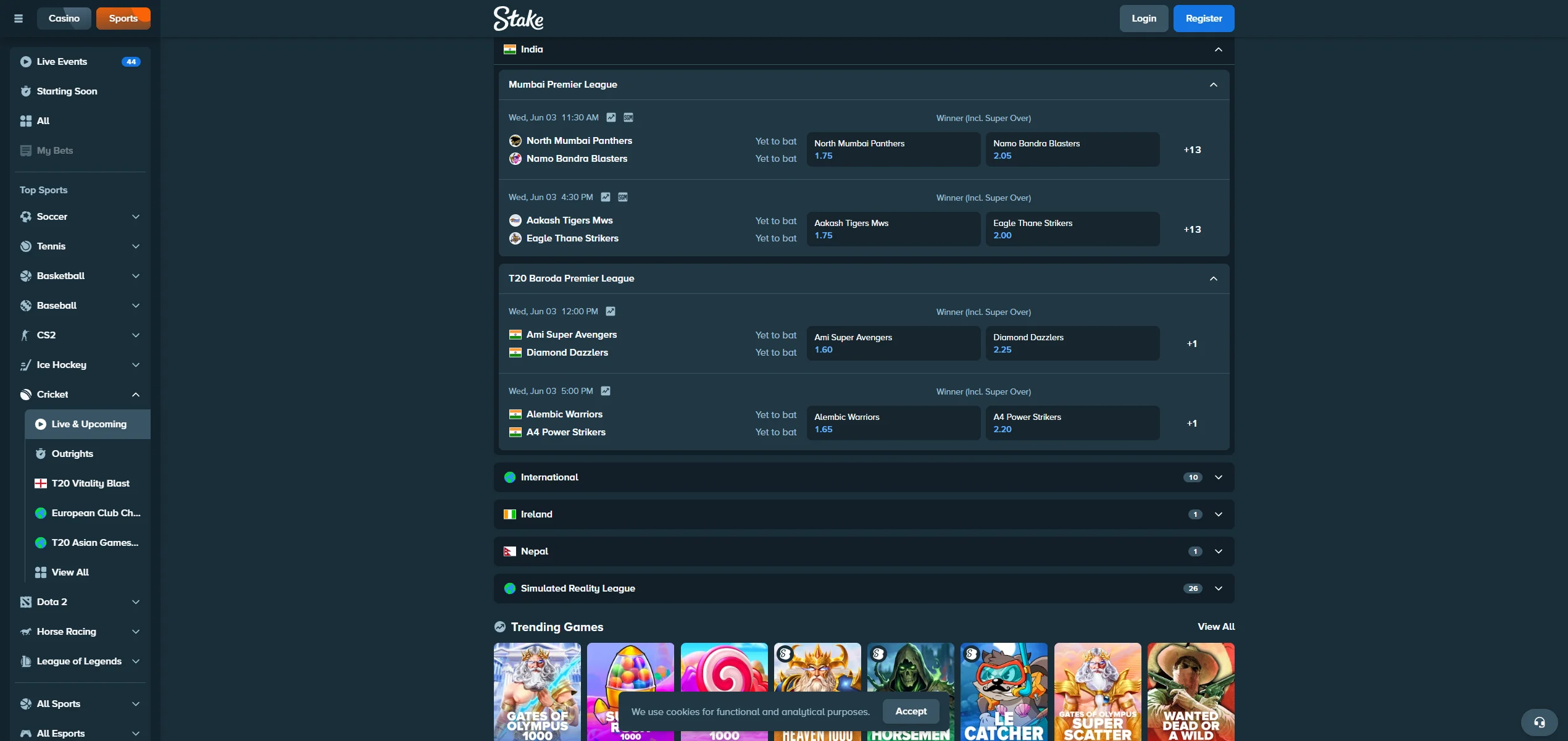Image resolution: width=1568 pixels, height=741 pixels.
Task: Click the Basketball icon in sidebar
Action: (x=26, y=276)
